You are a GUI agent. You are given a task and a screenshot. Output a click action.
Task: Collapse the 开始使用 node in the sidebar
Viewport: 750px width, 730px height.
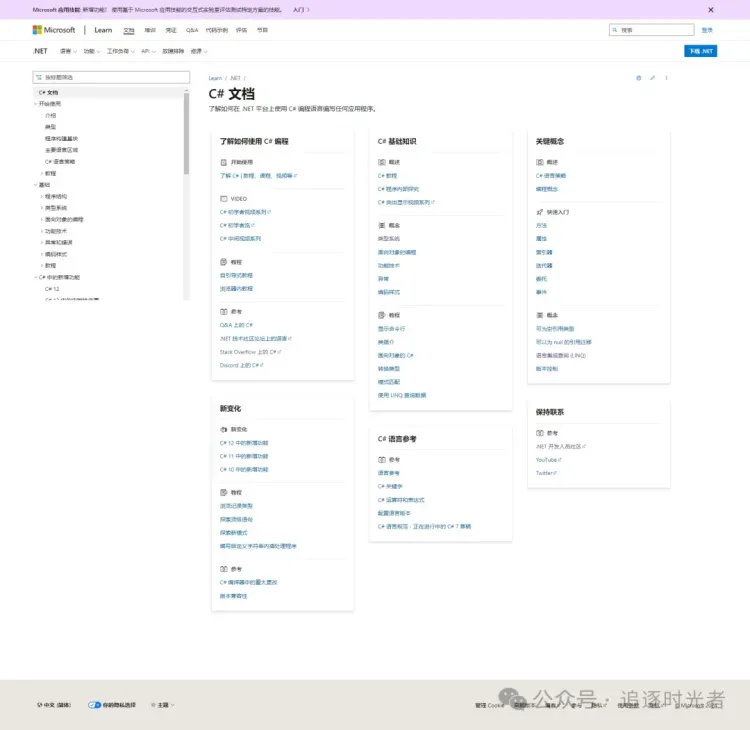point(36,104)
